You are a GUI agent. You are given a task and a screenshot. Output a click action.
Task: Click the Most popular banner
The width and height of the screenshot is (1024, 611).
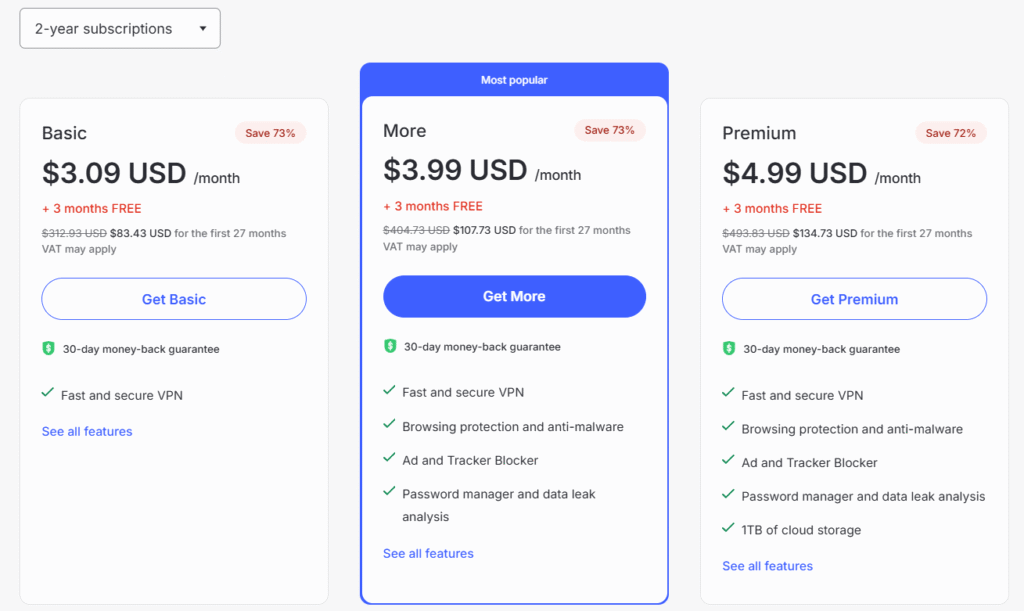coord(514,80)
